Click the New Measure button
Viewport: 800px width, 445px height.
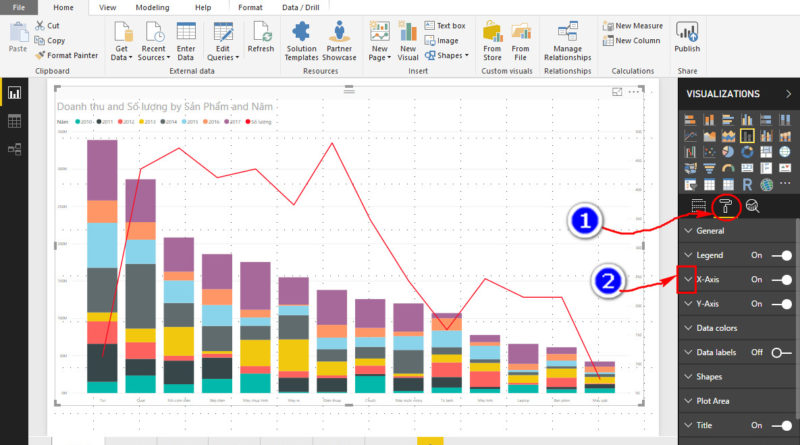[638, 26]
